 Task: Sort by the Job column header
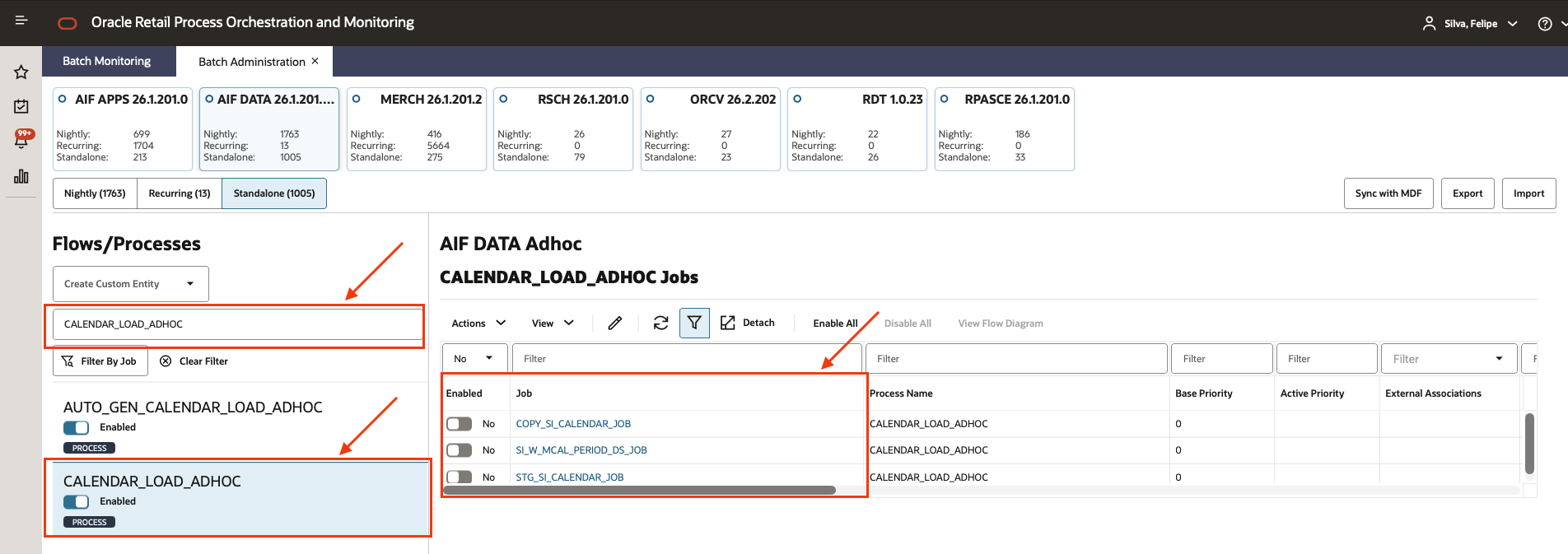pos(524,393)
